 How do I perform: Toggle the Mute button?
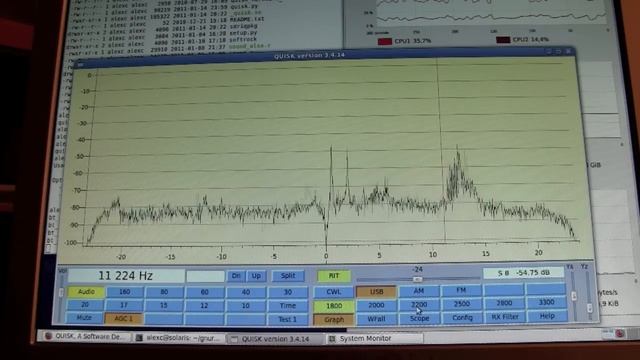click(x=84, y=318)
